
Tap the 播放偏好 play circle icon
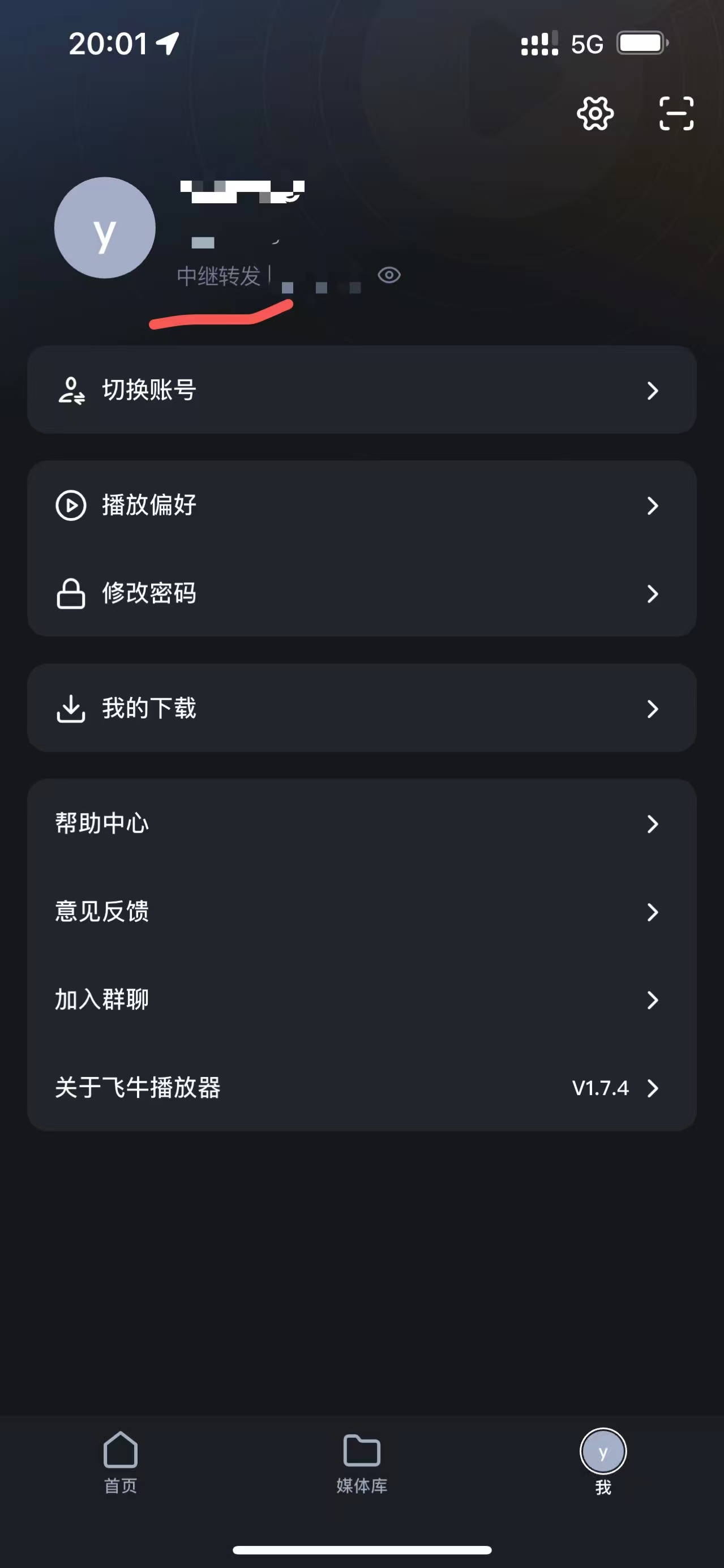(71, 505)
